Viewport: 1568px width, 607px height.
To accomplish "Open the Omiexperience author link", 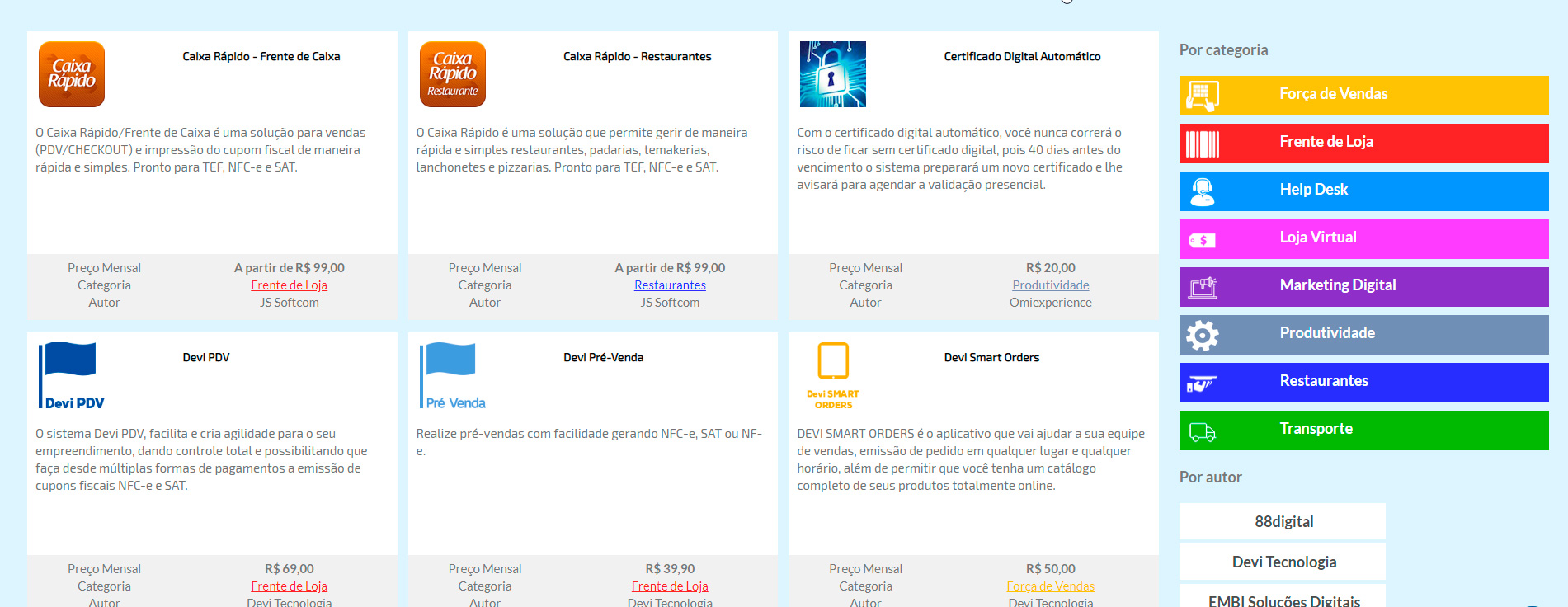I will coord(1051,303).
